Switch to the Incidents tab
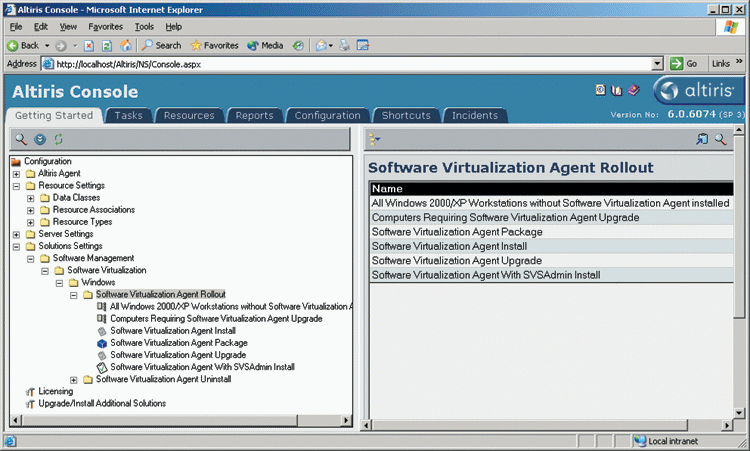Screen dimensions: 750x451 (475, 115)
